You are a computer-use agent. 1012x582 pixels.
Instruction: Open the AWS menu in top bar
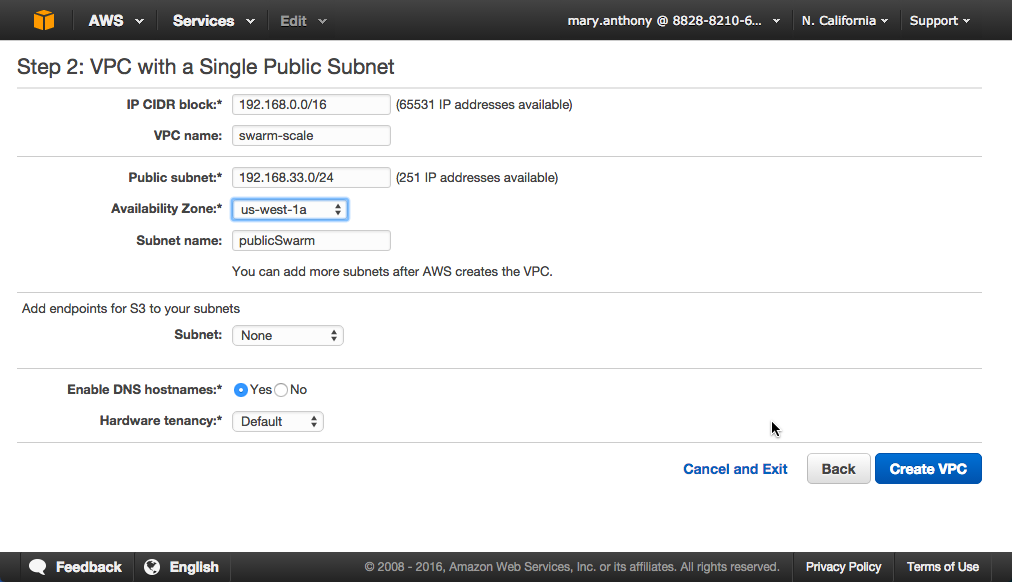click(115, 21)
